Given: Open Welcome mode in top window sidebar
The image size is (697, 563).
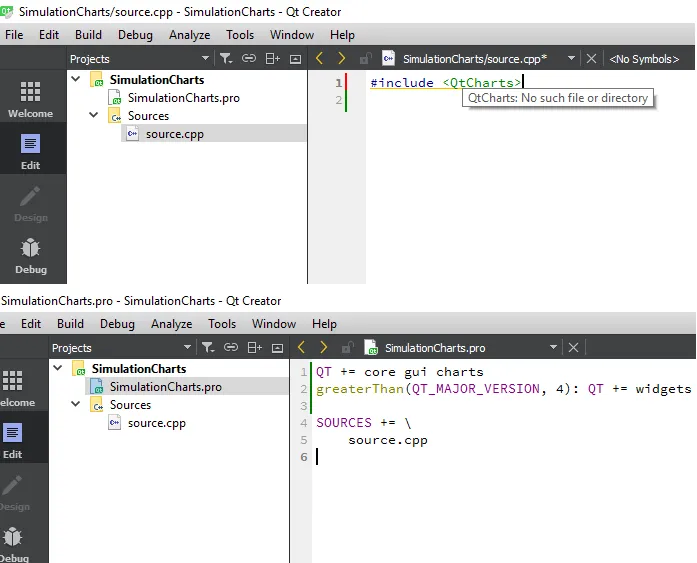Looking at the screenshot, I should click(30, 100).
